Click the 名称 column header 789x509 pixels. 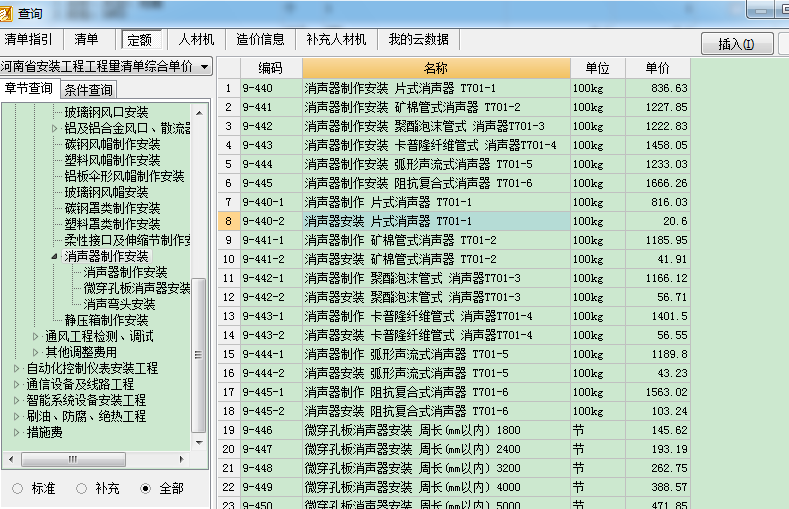436,68
